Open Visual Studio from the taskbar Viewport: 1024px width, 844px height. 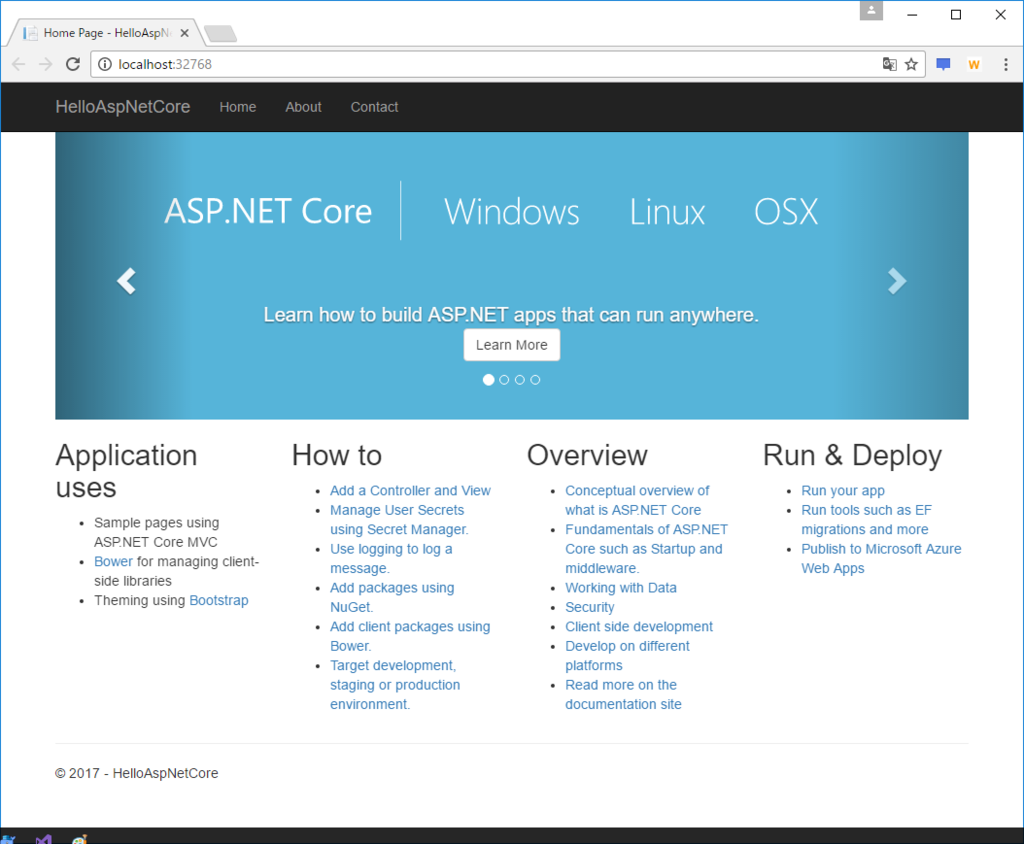[44, 839]
